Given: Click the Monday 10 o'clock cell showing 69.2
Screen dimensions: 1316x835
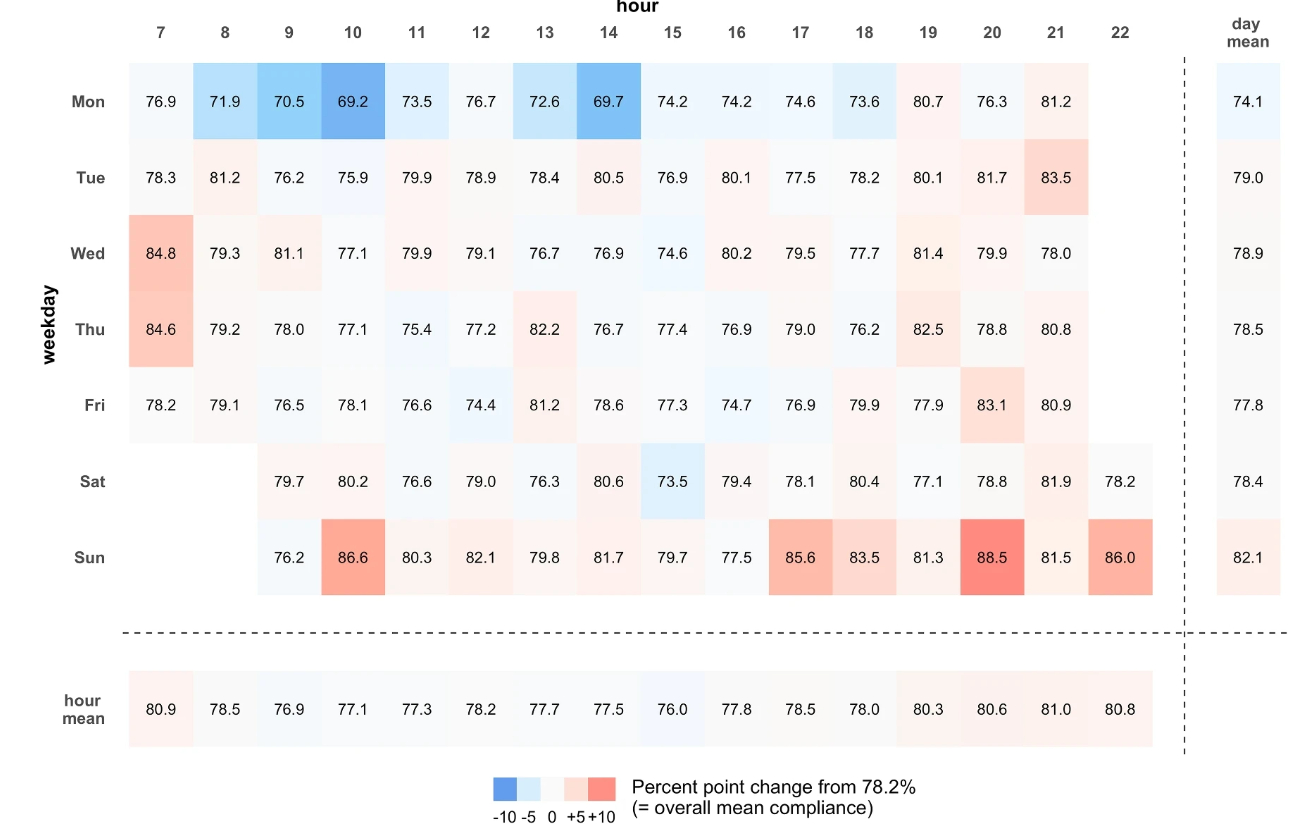Looking at the screenshot, I should click(x=353, y=102).
